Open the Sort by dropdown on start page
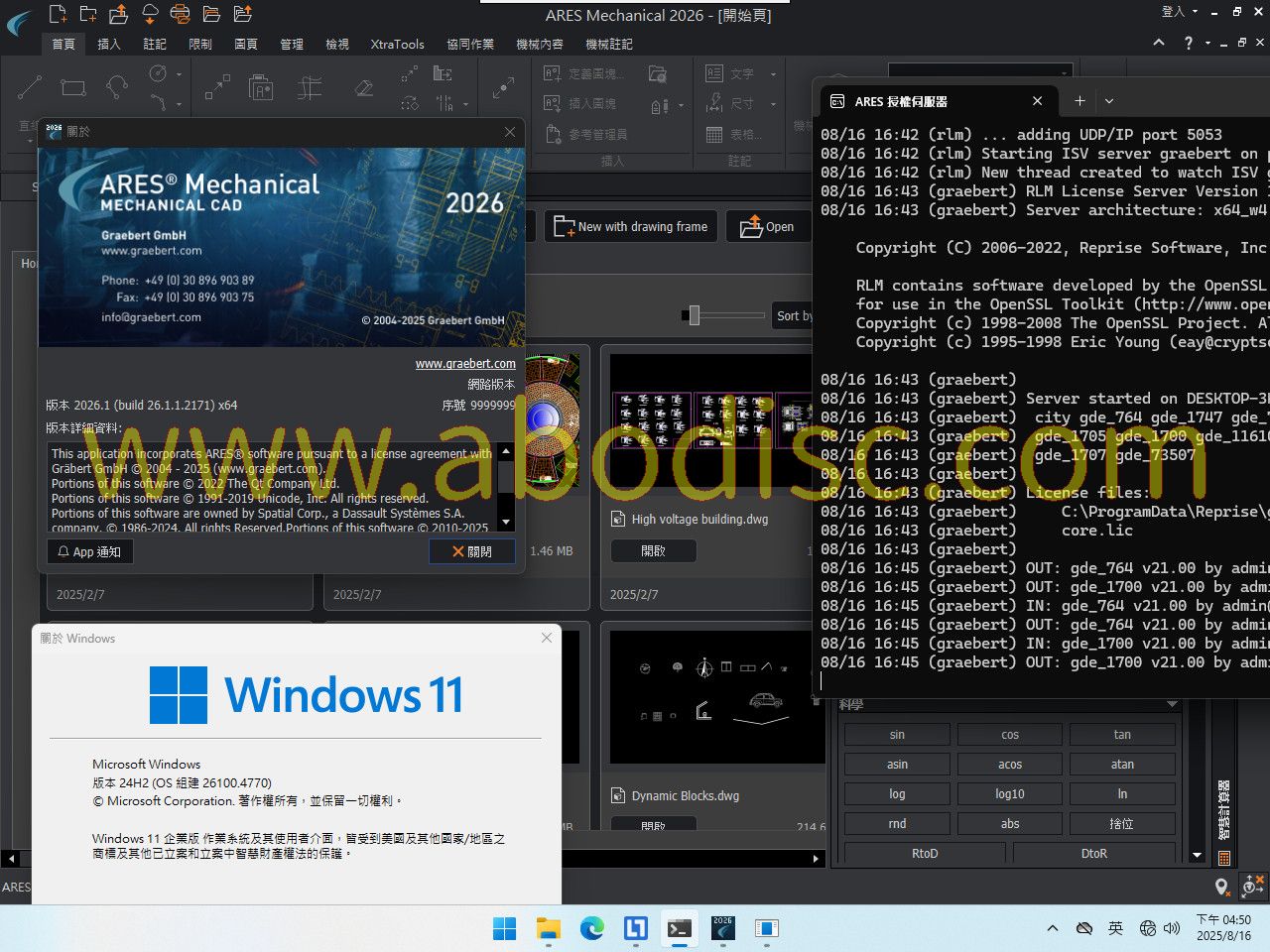Image resolution: width=1270 pixels, height=952 pixels. pos(793,315)
